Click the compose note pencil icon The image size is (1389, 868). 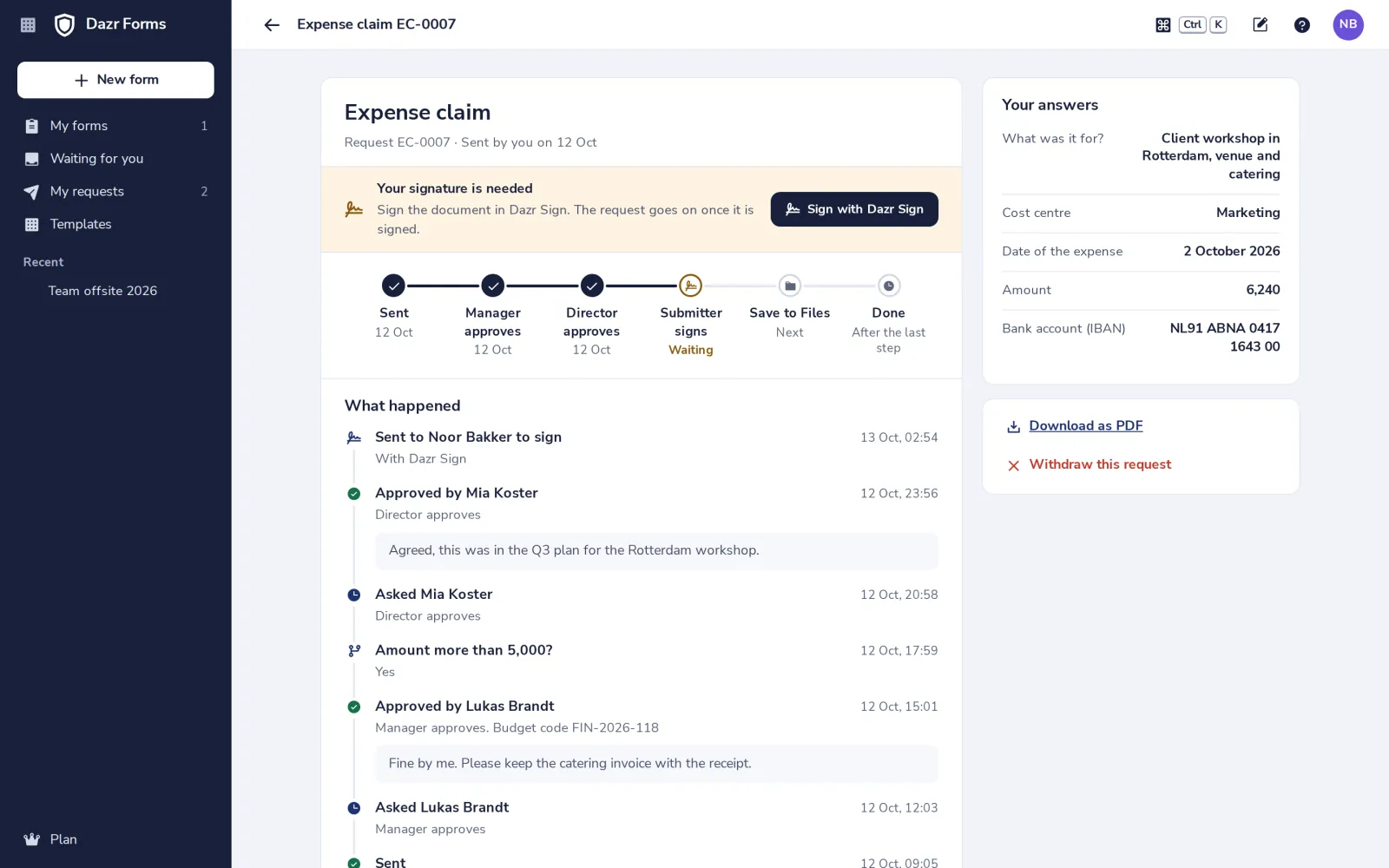click(x=1261, y=25)
